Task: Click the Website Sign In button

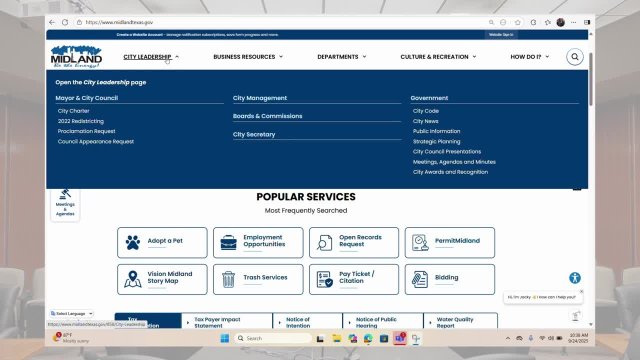Action: coord(501,35)
